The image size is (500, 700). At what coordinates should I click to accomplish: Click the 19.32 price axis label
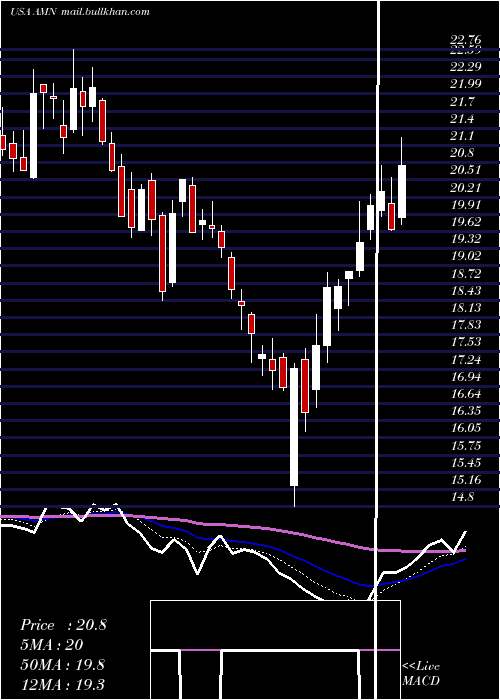click(x=466, y=239)
